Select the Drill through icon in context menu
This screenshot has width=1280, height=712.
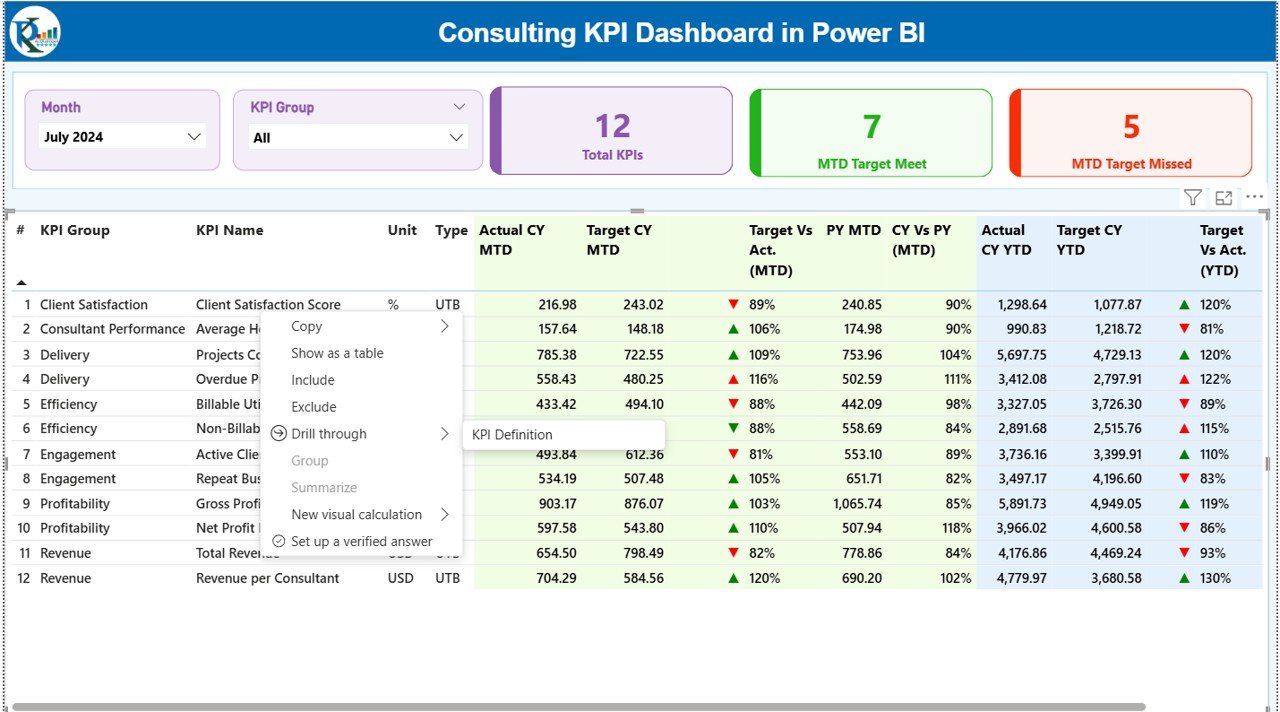[277, 433]
